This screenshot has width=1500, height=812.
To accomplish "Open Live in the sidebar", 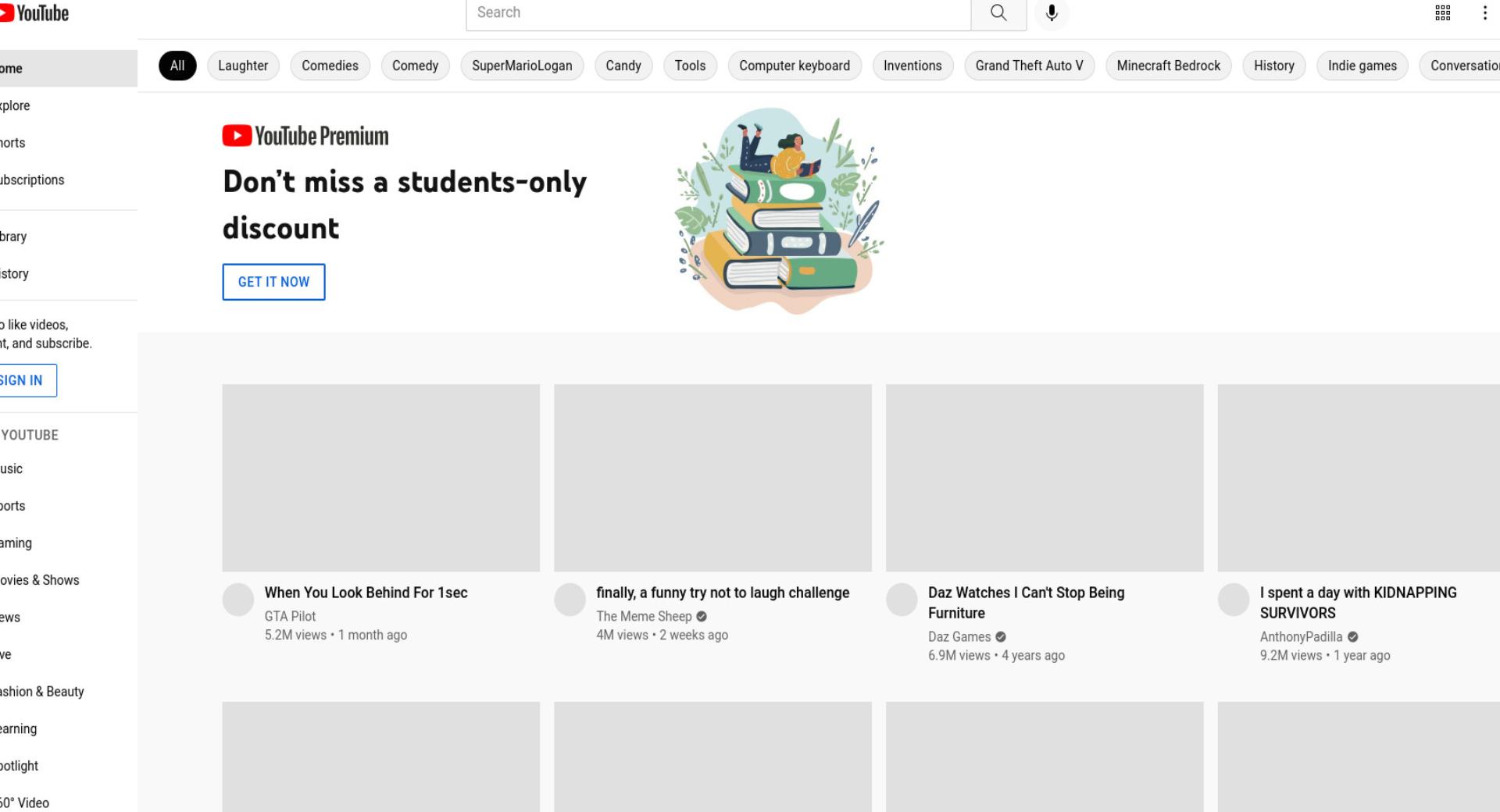I will click(x=69, y=654).
